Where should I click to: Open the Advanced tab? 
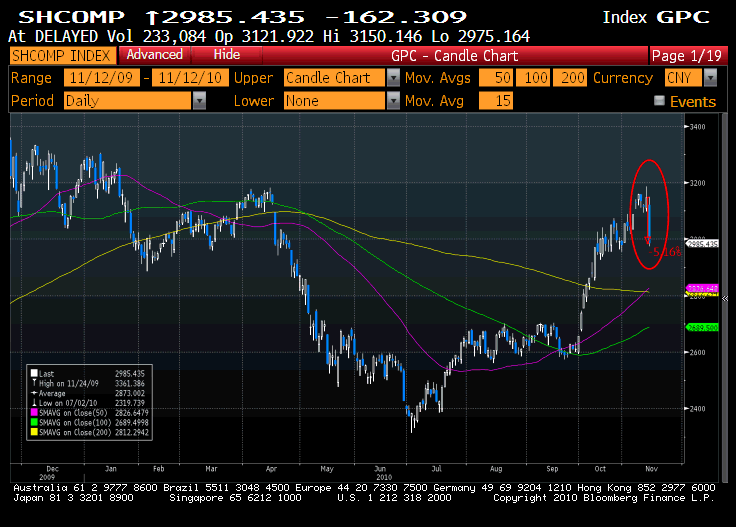pos(155,55)
